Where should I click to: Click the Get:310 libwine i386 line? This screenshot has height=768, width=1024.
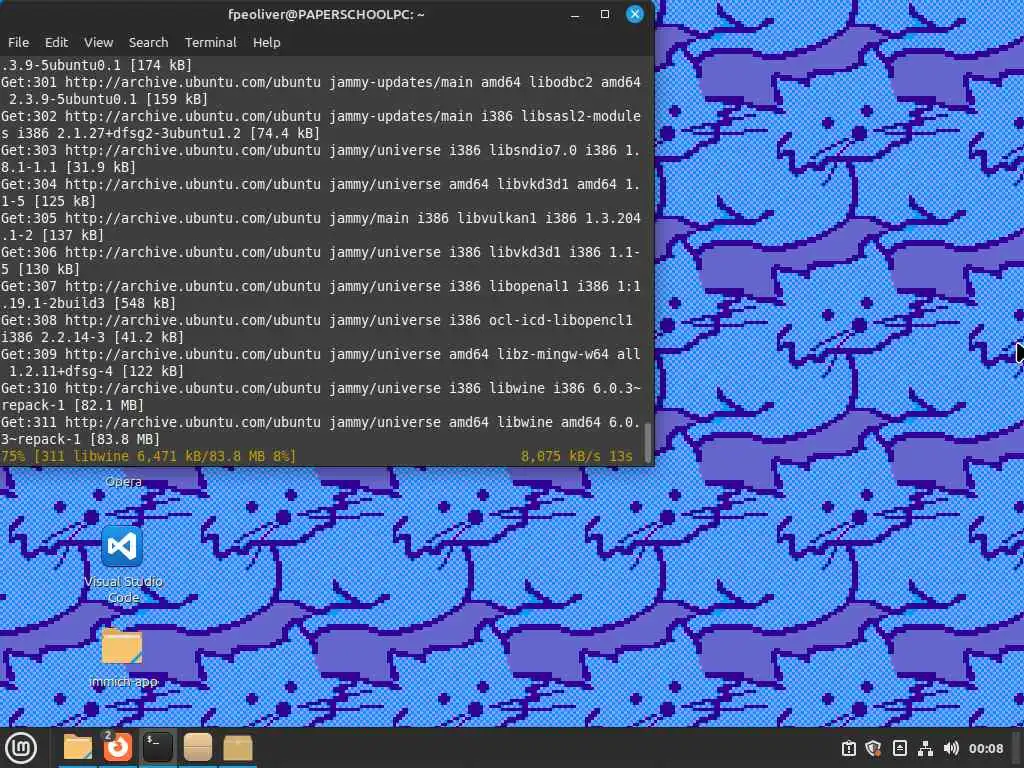[x=321, y=396]
